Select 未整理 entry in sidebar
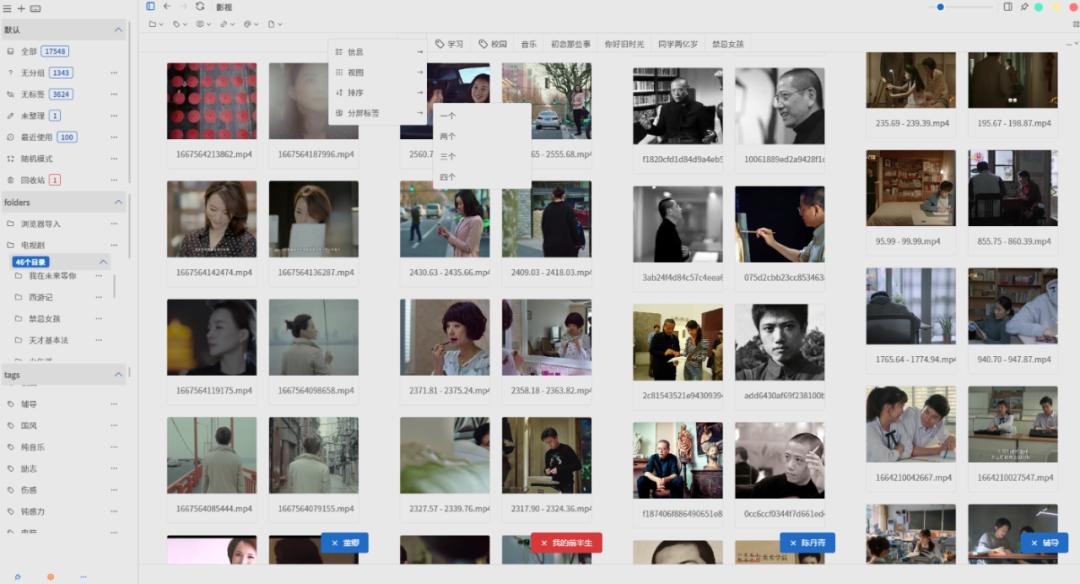The height and width of the screenshot is (584, 1080). point(34,116)
